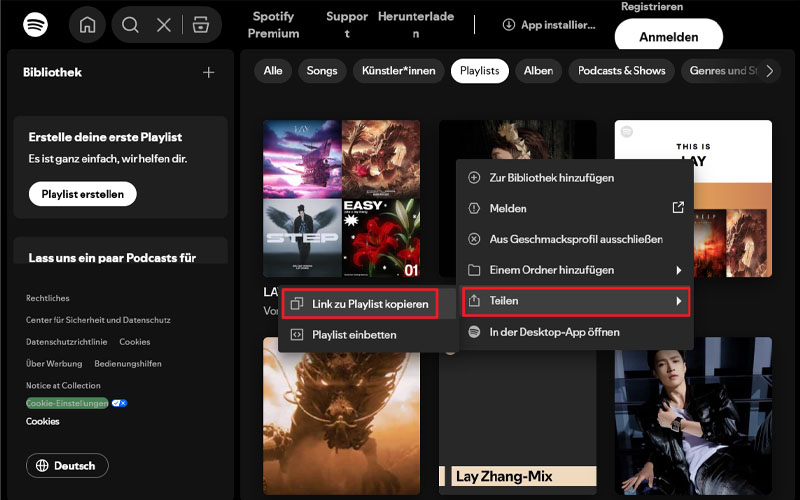The image size is (800, 500).
Task: Click copy icon beside Link zu Playlist kopieren
Action: (x=296, y=304)
